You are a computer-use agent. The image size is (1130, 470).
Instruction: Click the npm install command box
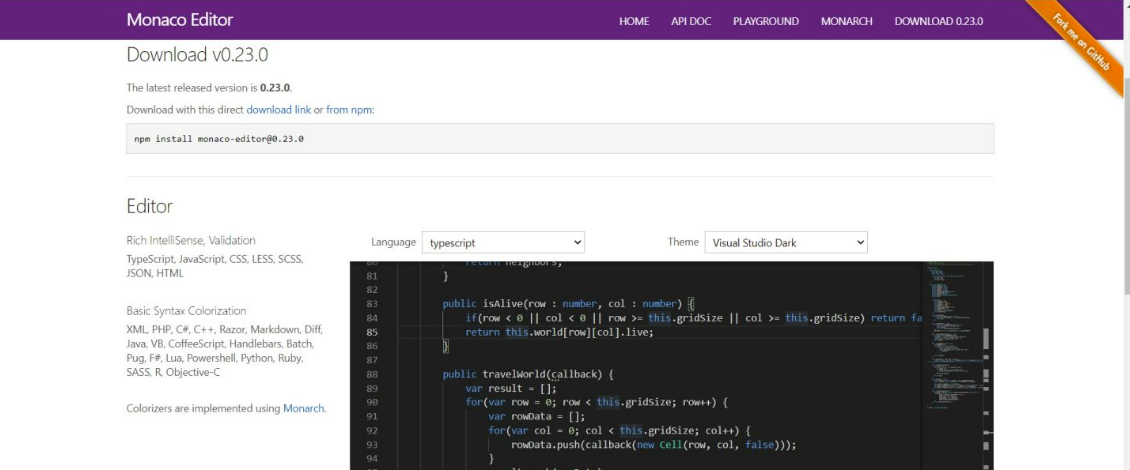560,138
